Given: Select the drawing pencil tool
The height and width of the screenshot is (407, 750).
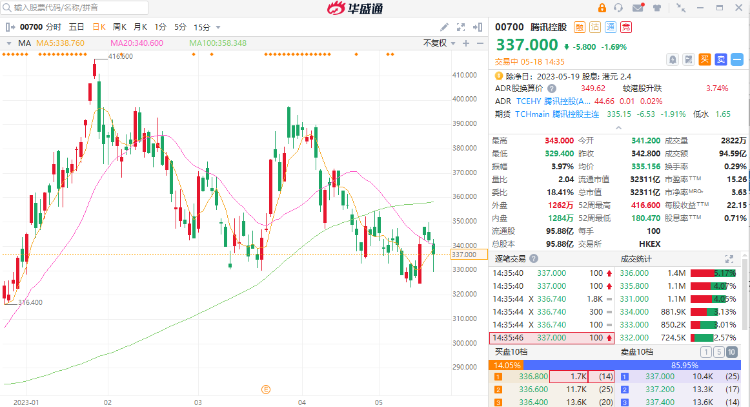Looking at the screenshot, I should coord(444,27).
